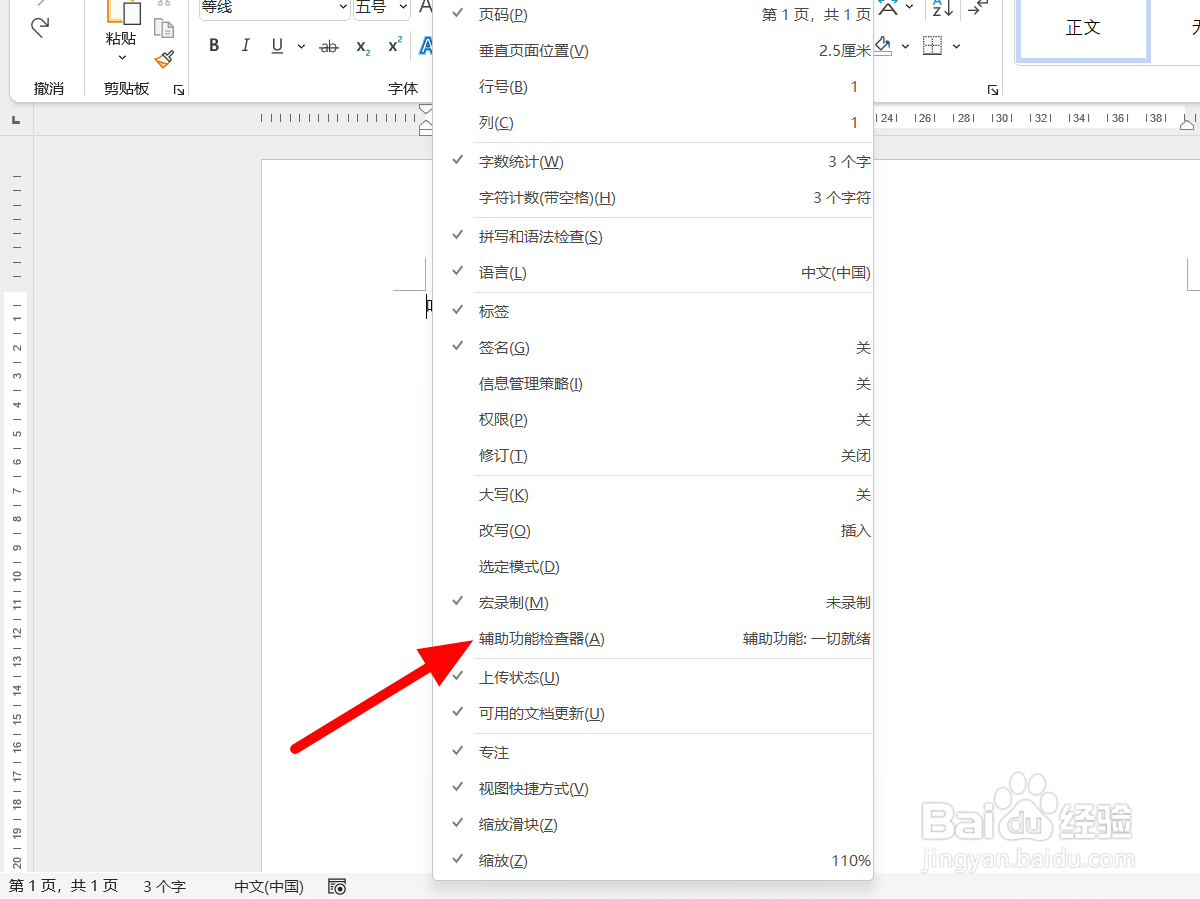Viewport: 1200px width, 900px height.
Task: Enable 字符计数(带空格)(H) option
Action: (653, 198)
